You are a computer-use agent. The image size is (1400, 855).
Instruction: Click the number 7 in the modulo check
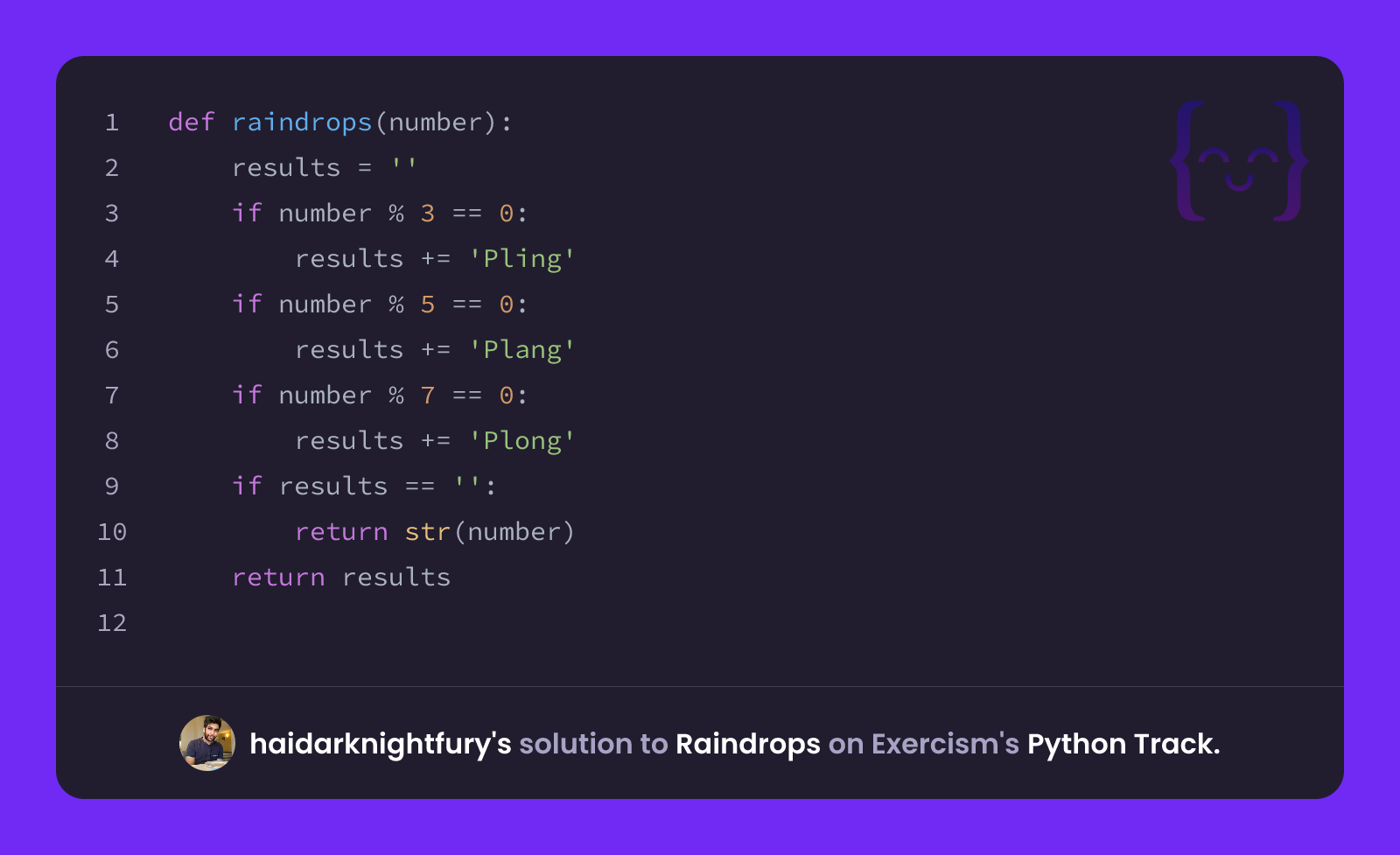click(427, 396)
